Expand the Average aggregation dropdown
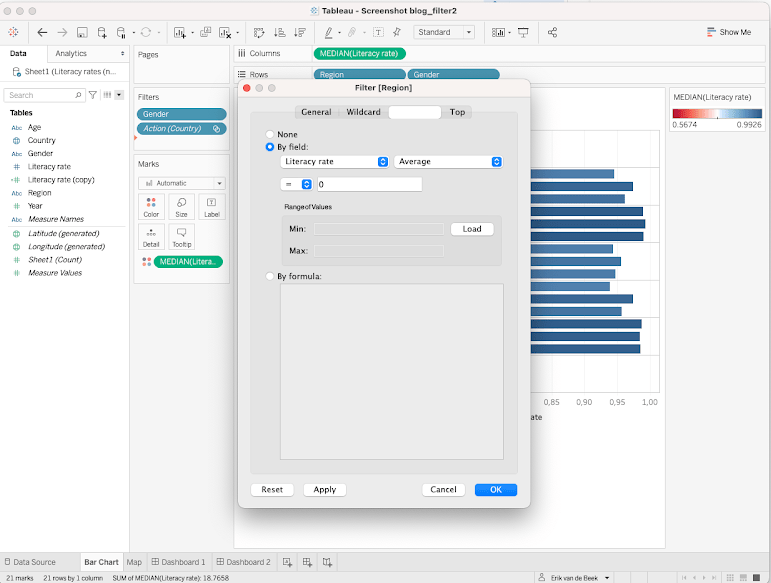 [x=448, y=161]
